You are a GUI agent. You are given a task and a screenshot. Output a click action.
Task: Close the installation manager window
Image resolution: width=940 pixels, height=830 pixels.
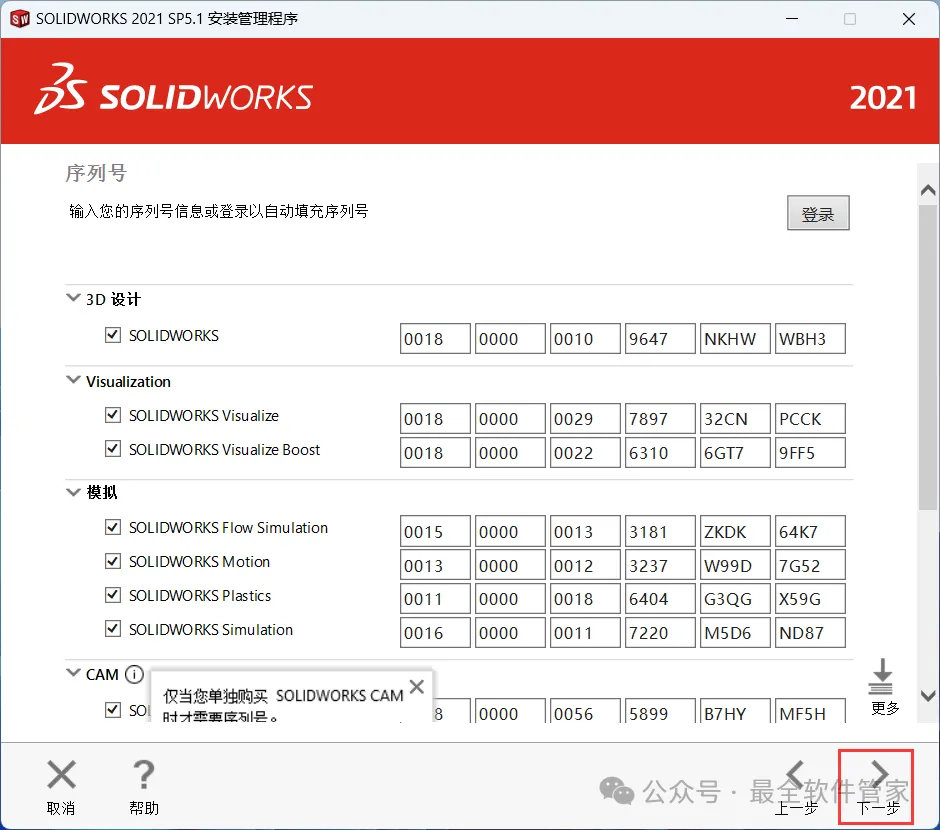(x=908, y=19)
